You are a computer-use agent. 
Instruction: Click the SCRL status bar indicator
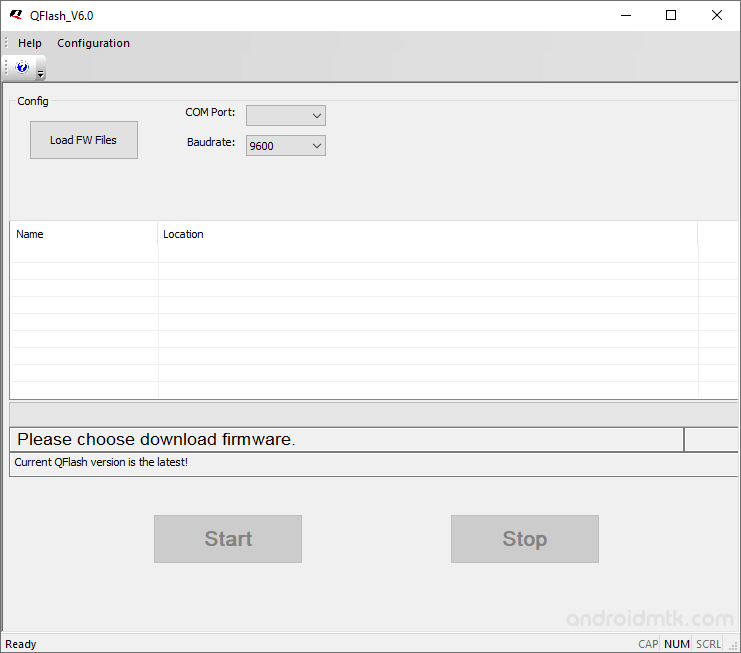pyautogui.click(x=708, y=644)
